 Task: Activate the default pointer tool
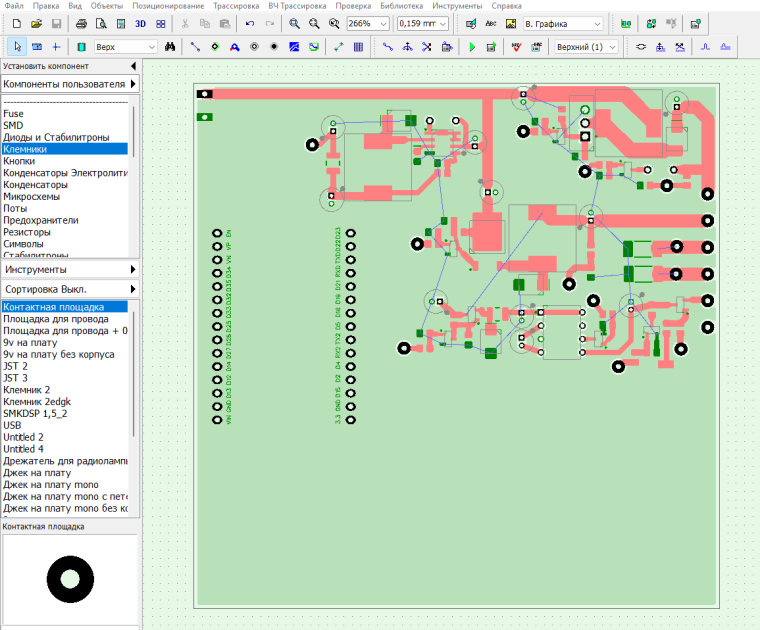17,47
